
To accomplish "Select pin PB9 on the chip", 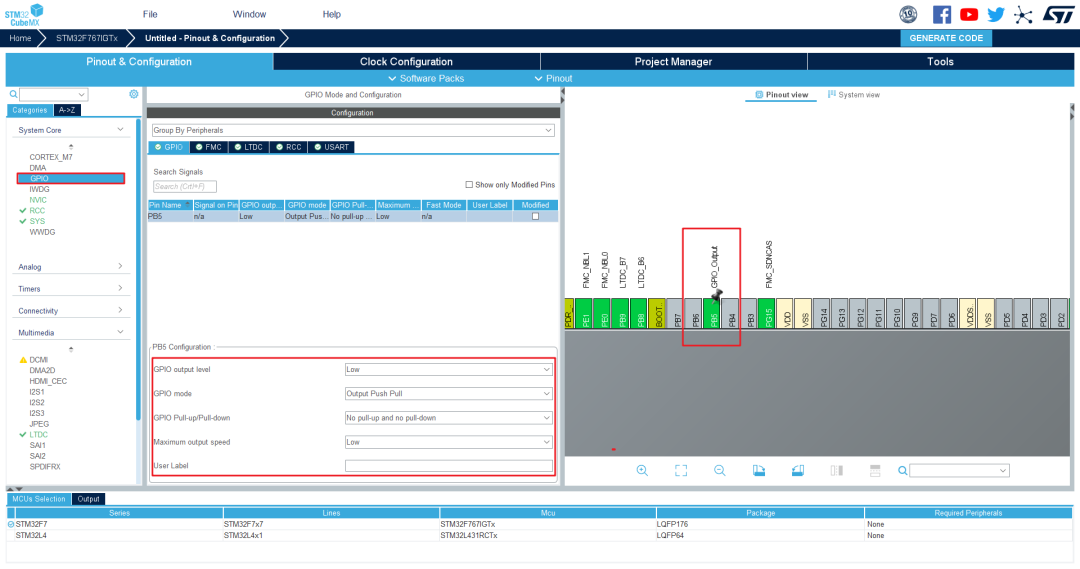I will point(621,313).
